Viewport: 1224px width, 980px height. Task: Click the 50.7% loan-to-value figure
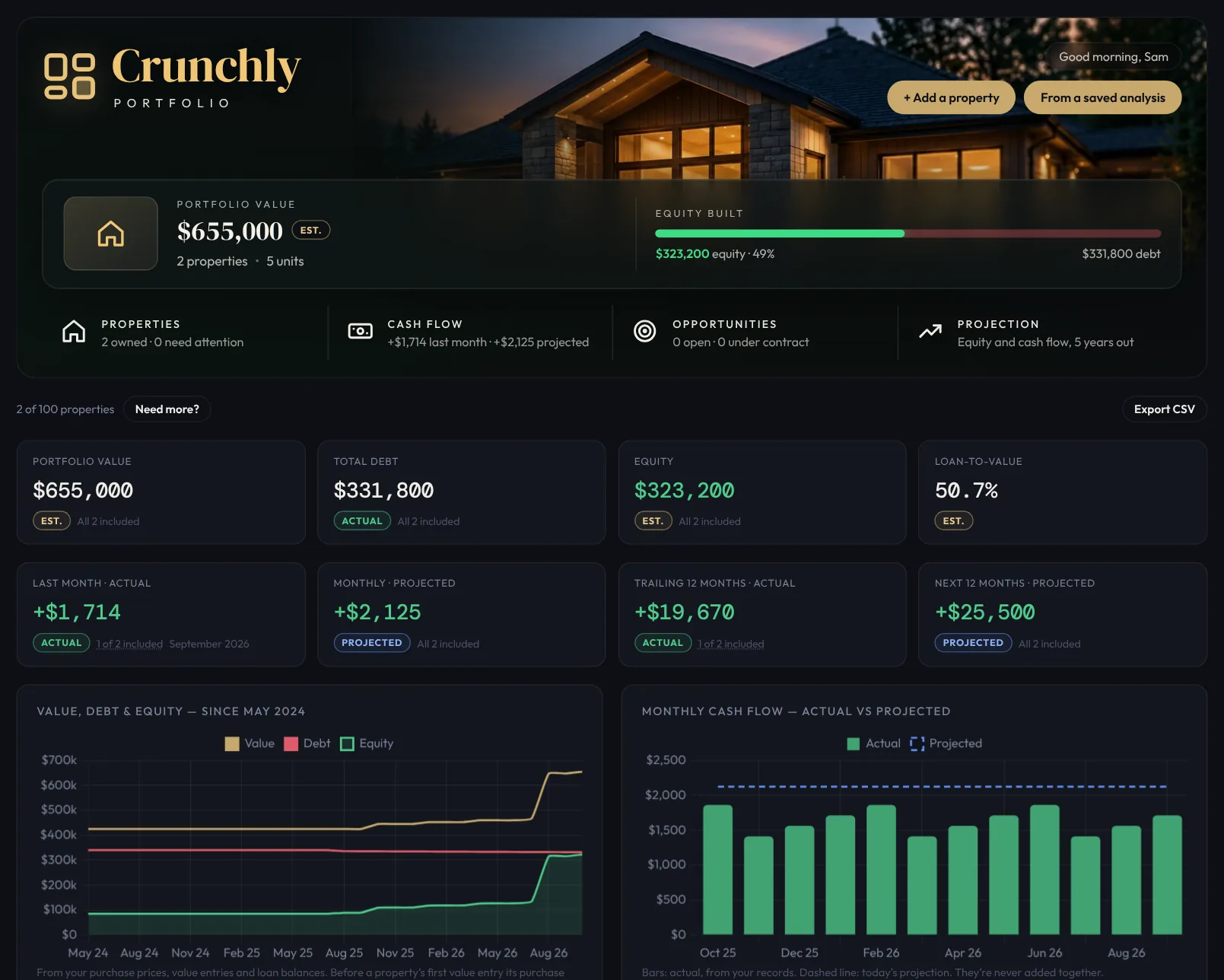click(x=966, y=491)
